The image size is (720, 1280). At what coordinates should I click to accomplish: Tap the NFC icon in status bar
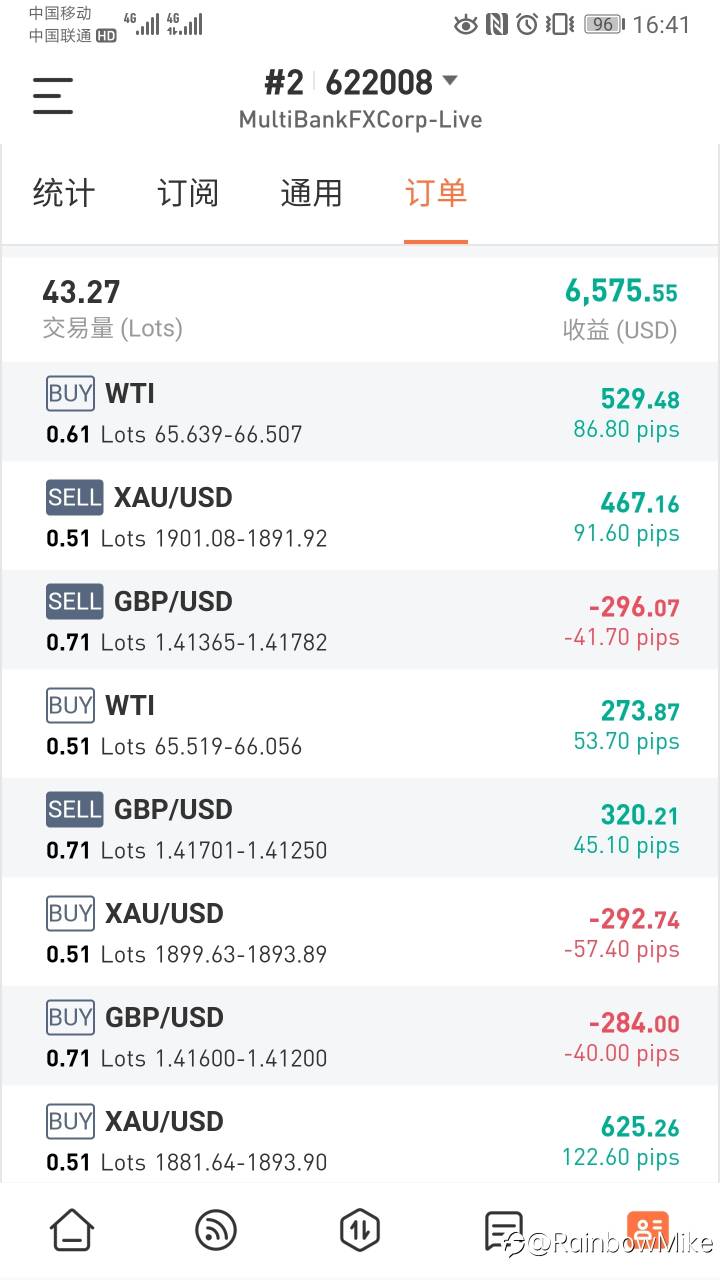496,25
